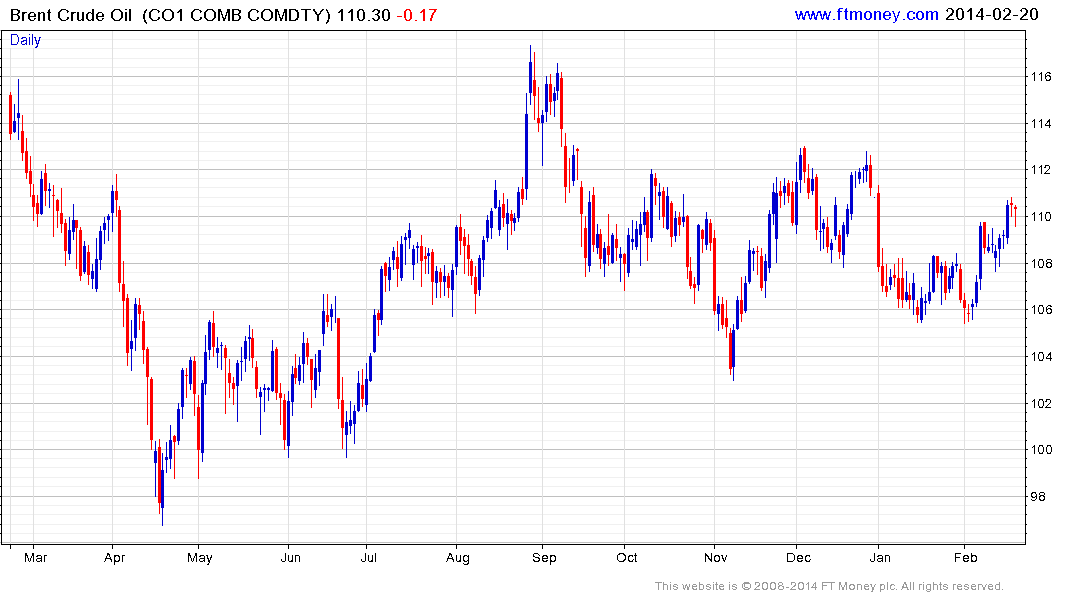Click the 100 price axis label
The height and width of the screenshot is (600, 1075).
(1041, 450)
